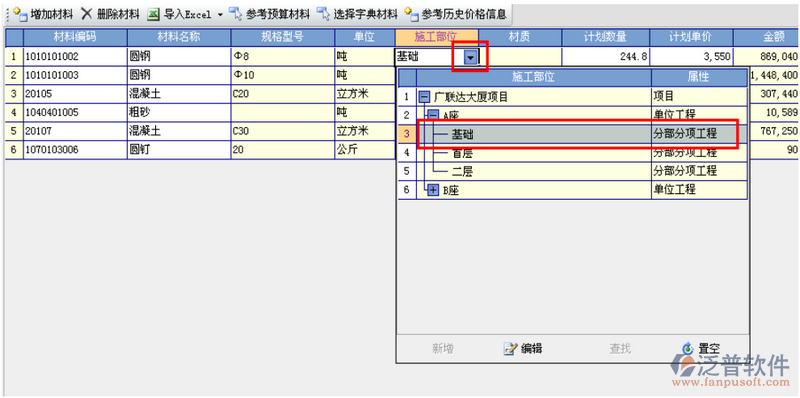Click the 编辑 pencil icon button
Image resolution: width=800 pixels, height=398 pixels.
[511, 349]
